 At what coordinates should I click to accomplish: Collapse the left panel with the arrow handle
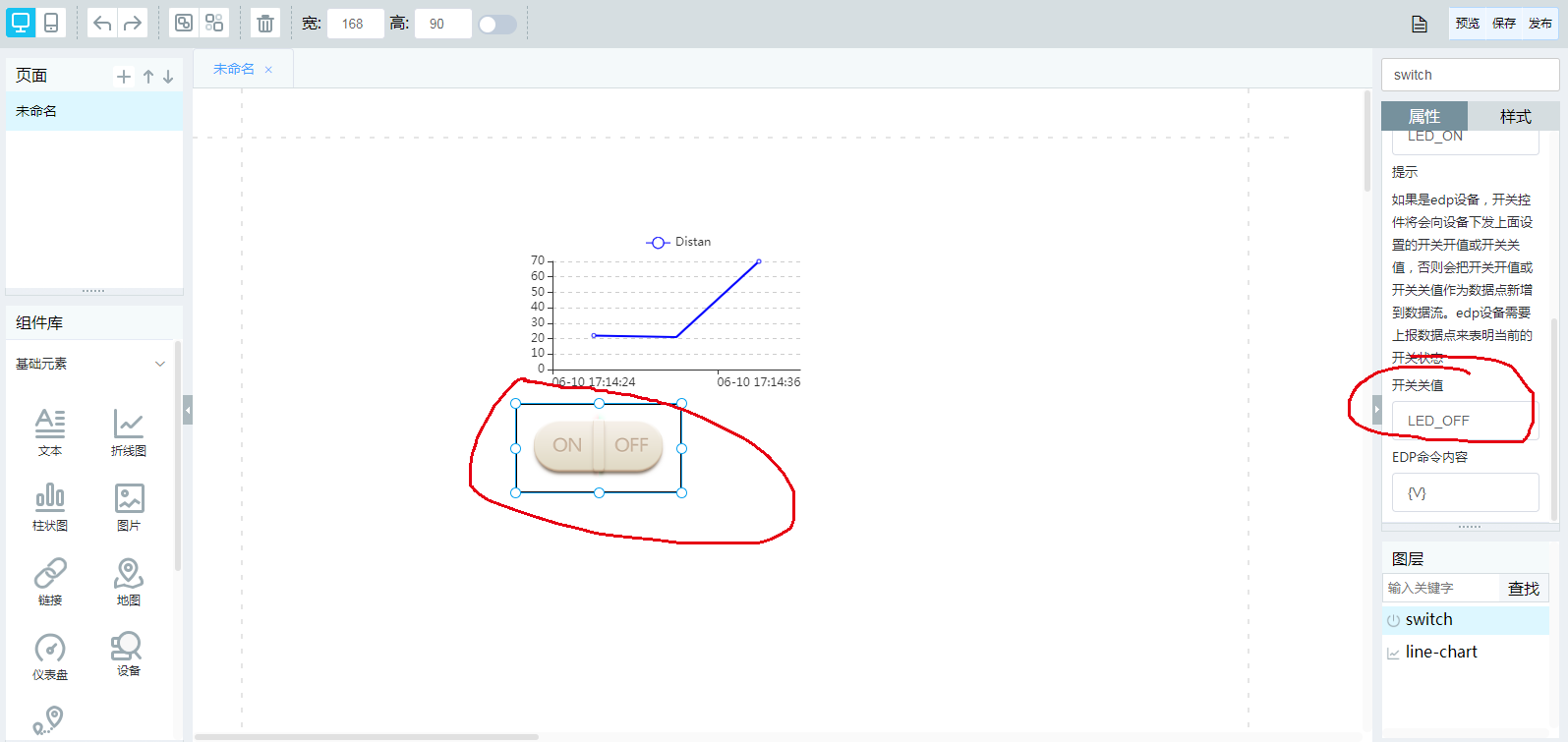188,410
